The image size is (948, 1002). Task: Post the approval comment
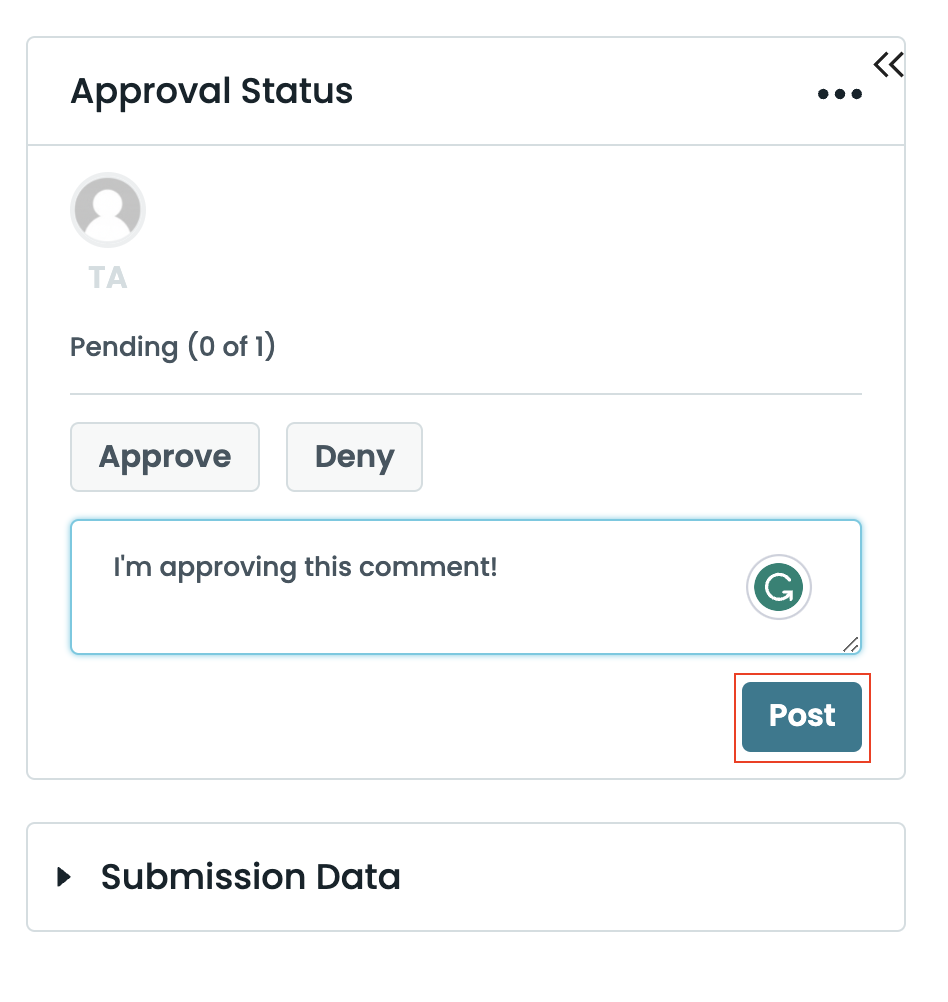click(802, 716)
